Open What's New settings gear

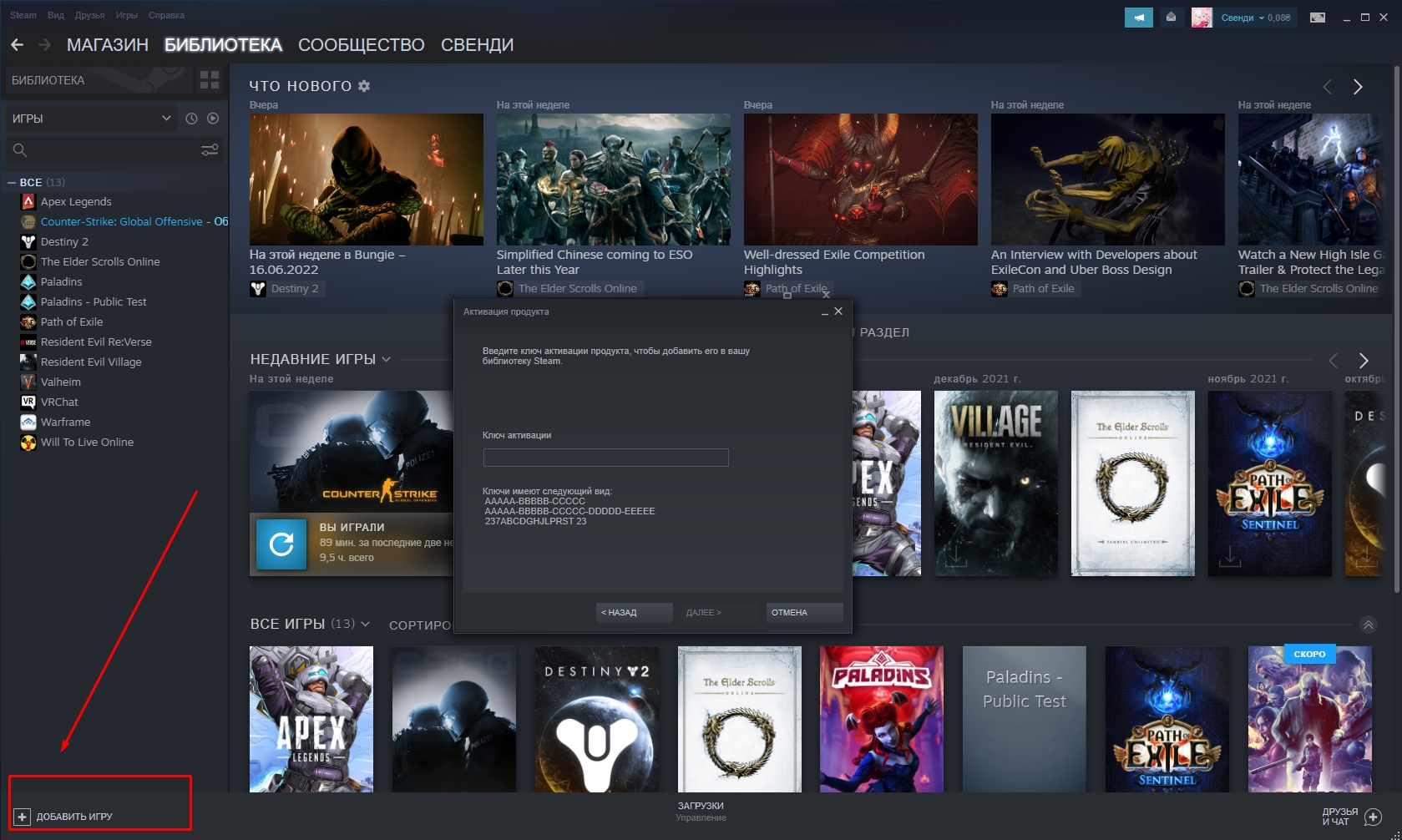click(x=364, y=86)
